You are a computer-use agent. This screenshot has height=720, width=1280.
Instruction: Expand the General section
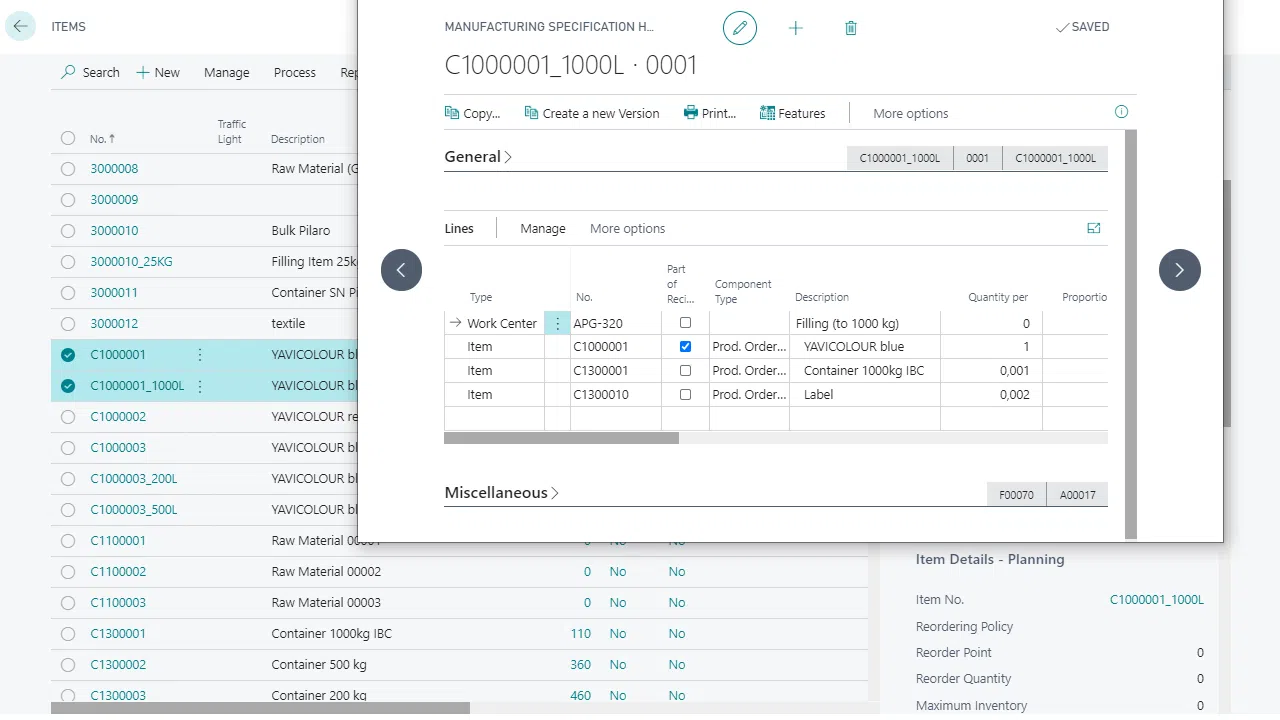tap(478, 157)
